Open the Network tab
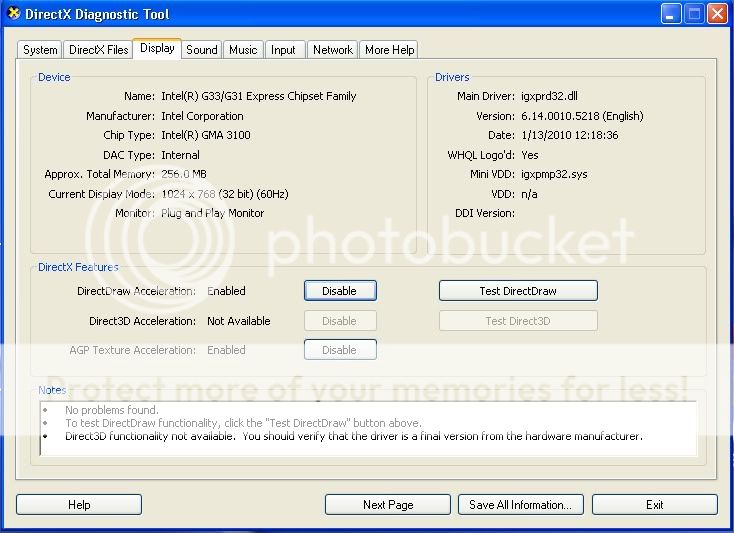Screen dimensions: 734x533 332,50
